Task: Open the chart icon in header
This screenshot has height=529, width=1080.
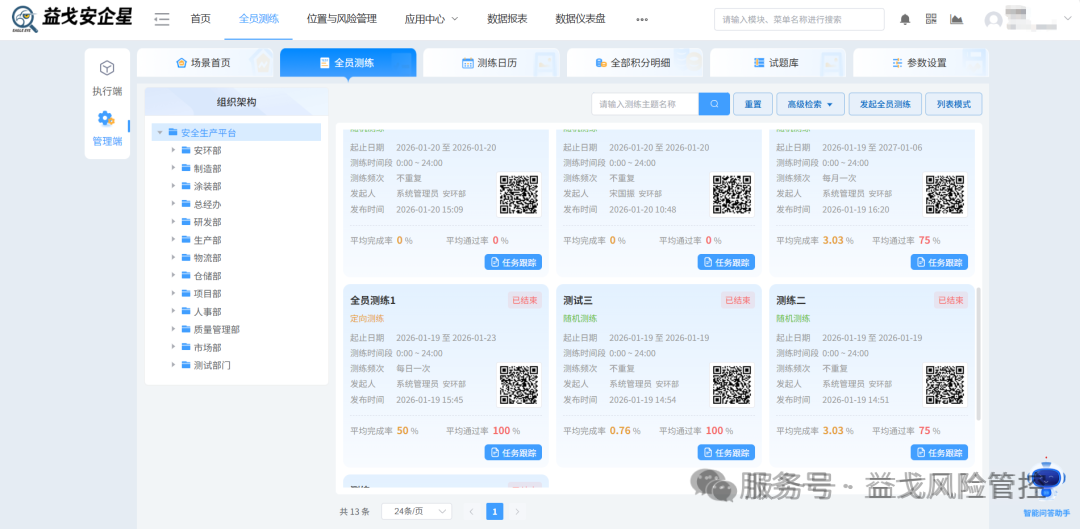Action: 956,19
